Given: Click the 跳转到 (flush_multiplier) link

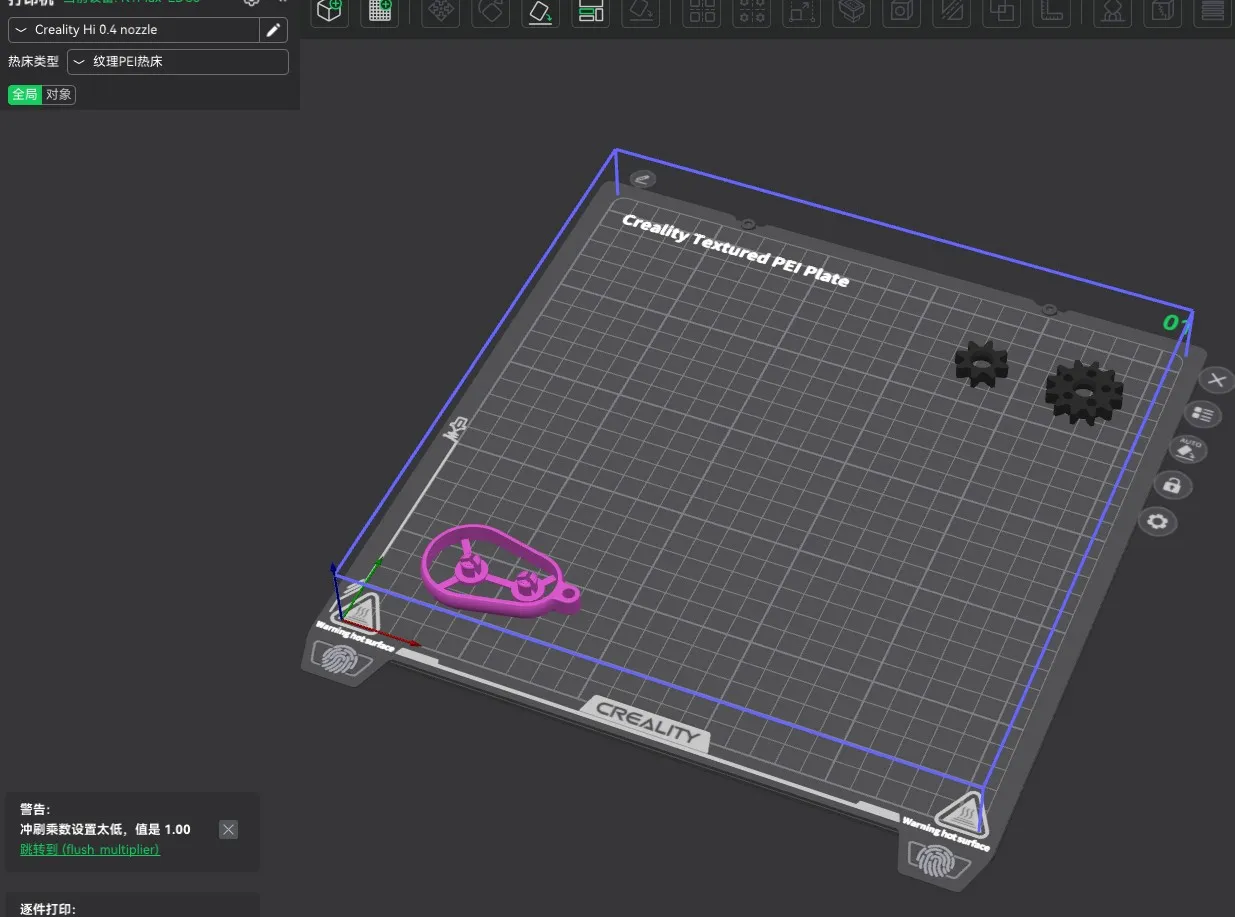Looking at the screenshot, I should click(90, 850).
